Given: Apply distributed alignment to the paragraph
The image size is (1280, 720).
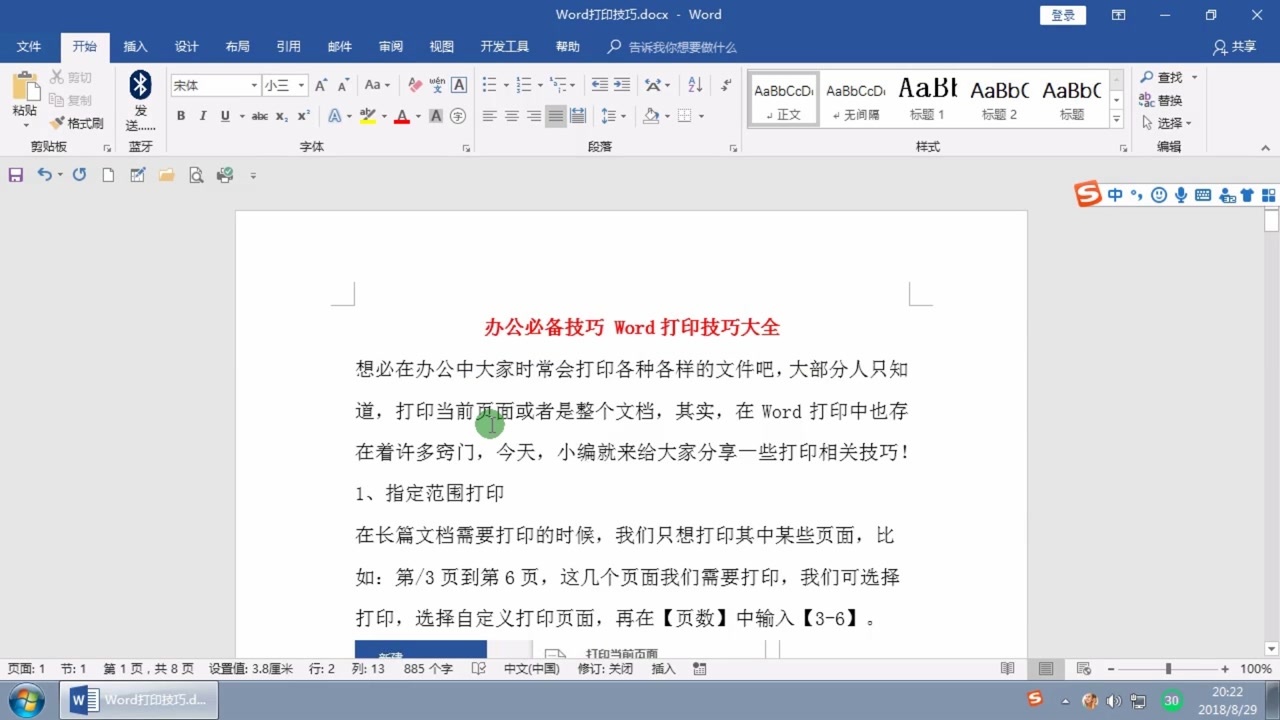Looking at the screenshot, I should point(577,116).
